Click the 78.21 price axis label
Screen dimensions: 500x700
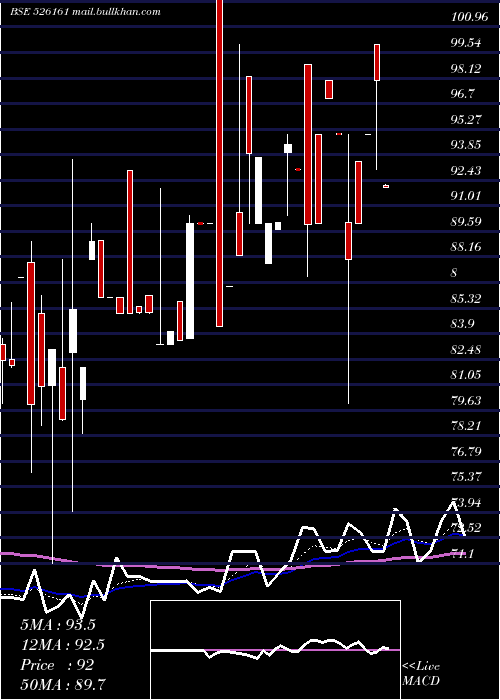[466, 426]
